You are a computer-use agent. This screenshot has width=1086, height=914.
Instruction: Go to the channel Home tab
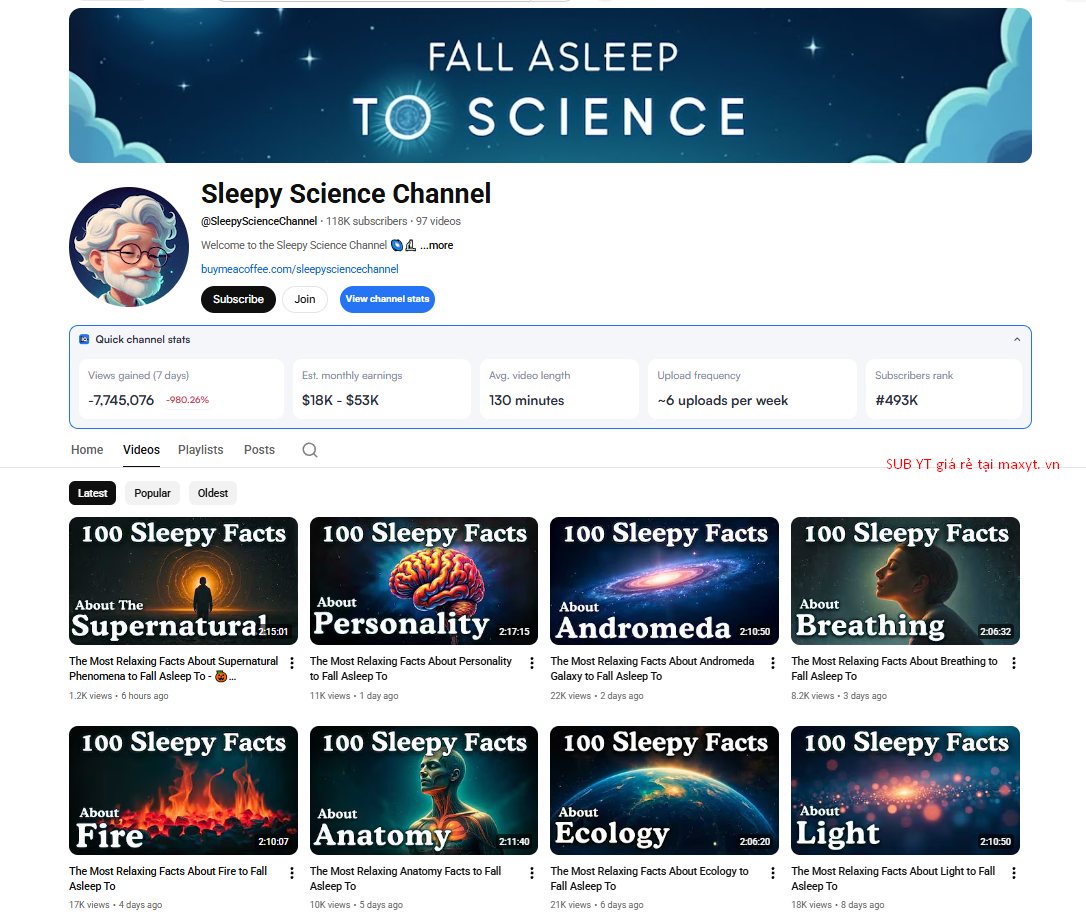88,450
